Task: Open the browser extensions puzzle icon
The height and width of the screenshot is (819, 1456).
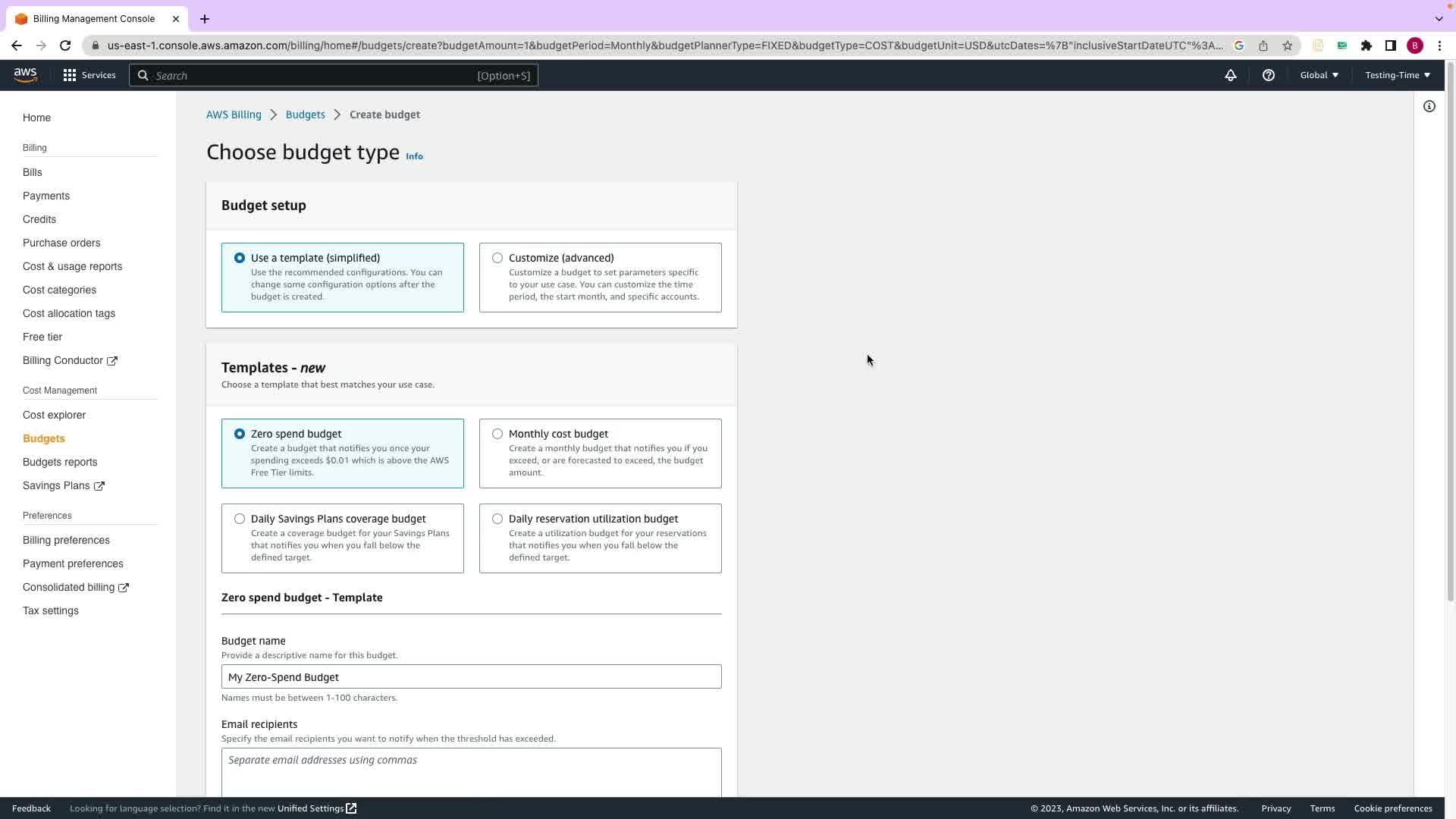Action: pos(1366,45)
